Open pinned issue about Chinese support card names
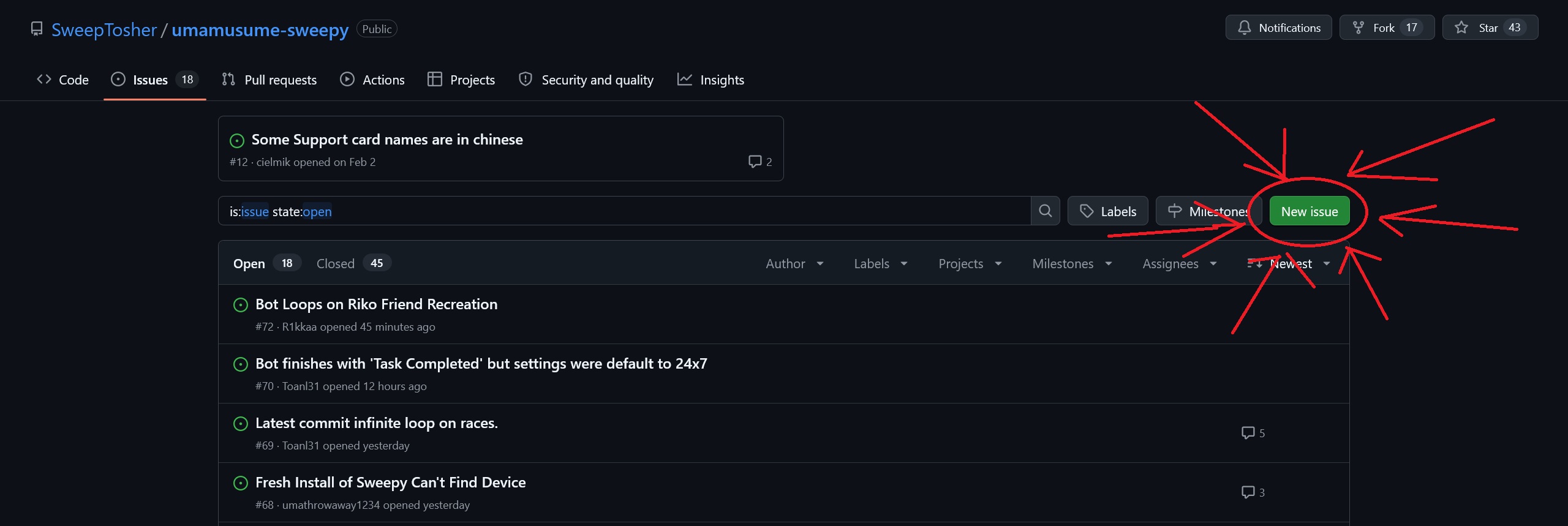 coord(387,140)
